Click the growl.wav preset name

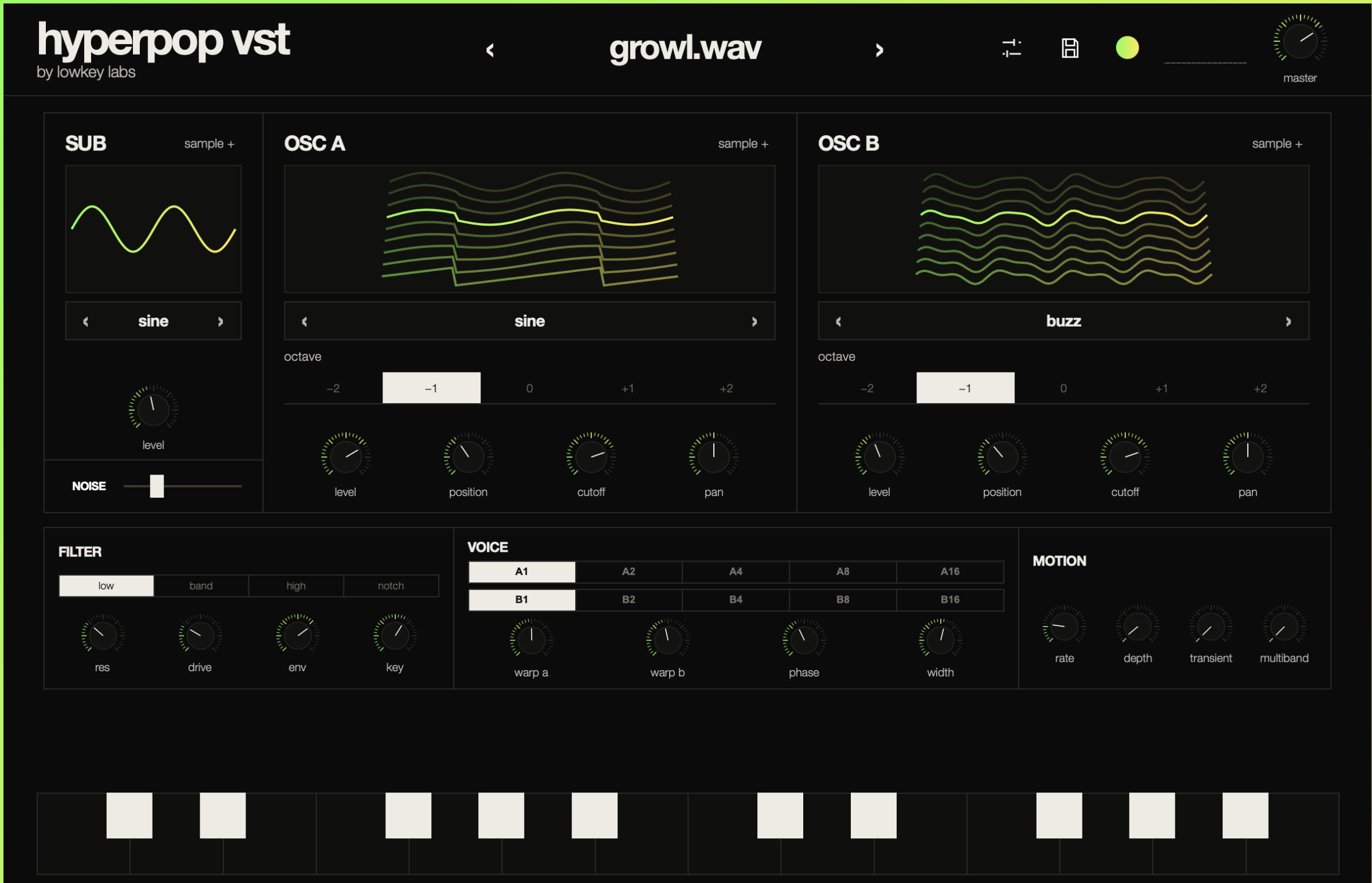click(685, 49)
